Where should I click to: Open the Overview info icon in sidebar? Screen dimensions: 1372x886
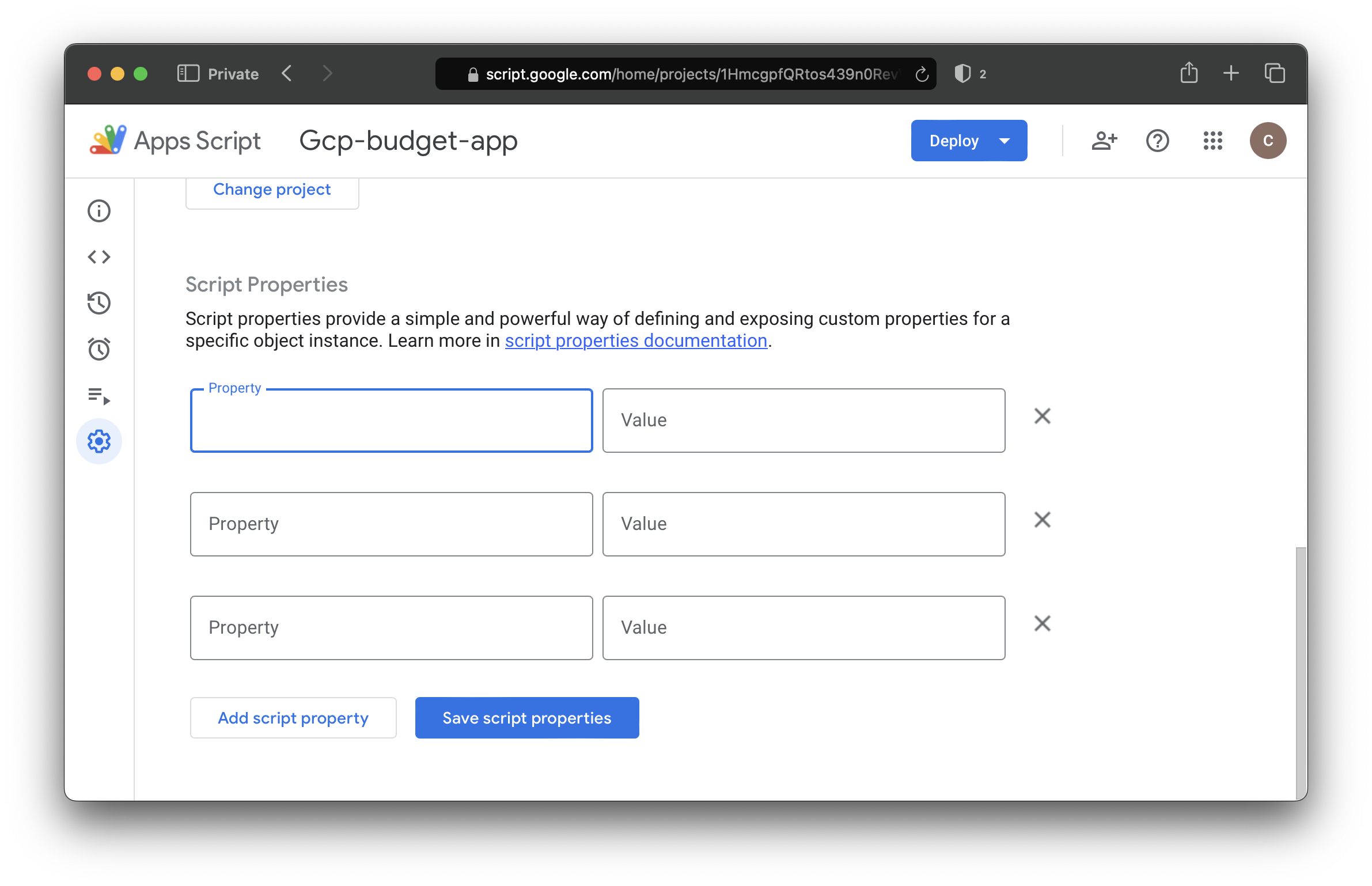point(99,211)
